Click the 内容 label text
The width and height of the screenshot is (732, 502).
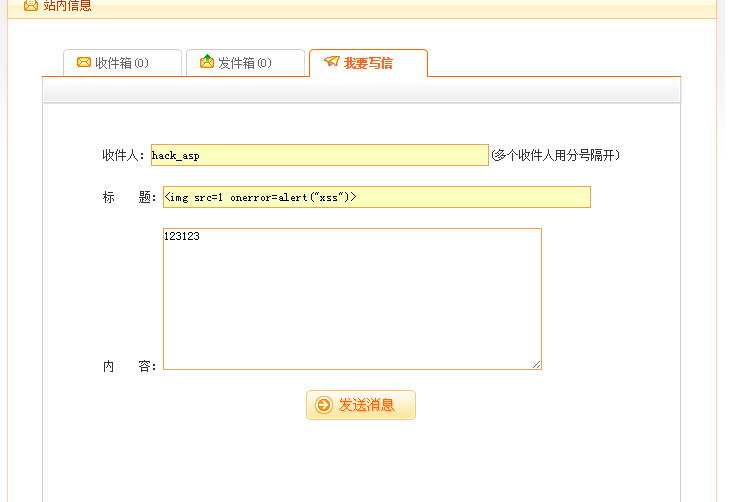[x=129, y=366]
